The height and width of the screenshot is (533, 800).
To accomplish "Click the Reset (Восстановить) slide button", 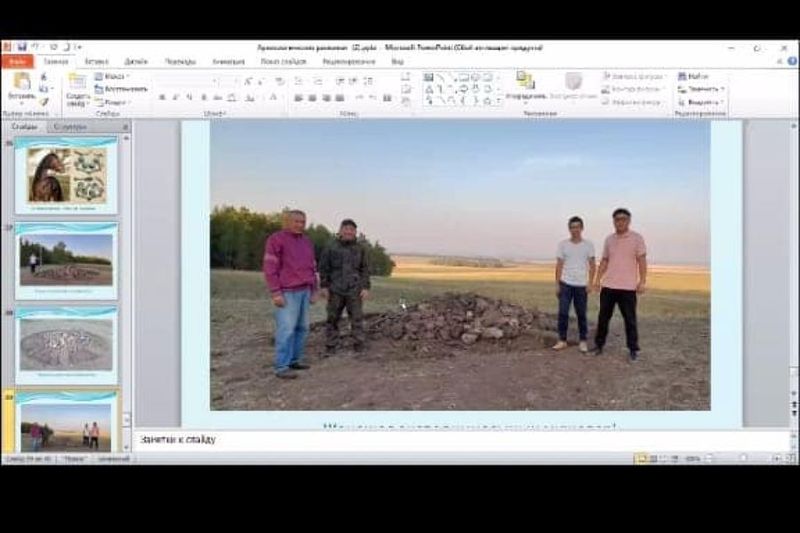I will (119, 89).
